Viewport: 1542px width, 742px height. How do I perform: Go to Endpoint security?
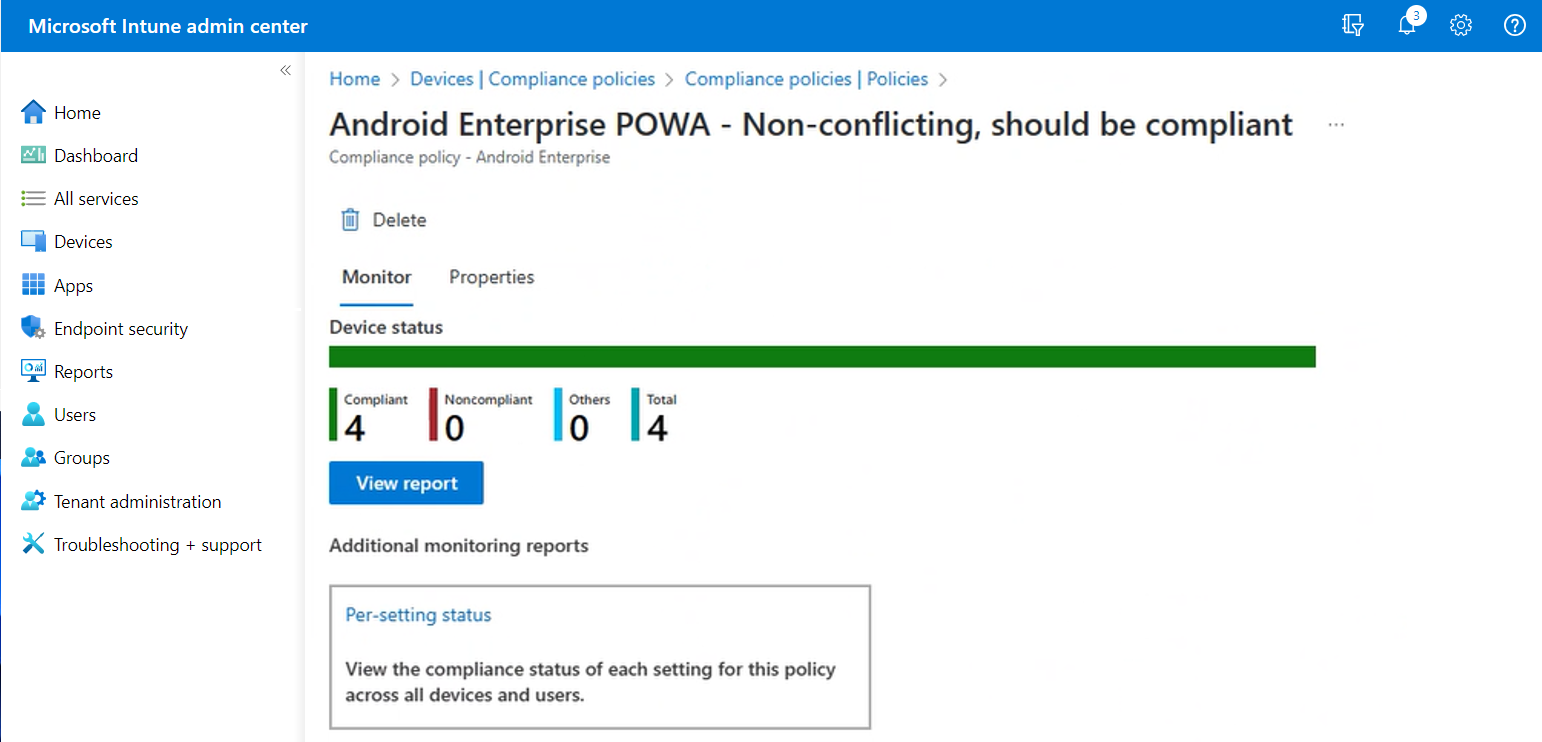[121, 327]
